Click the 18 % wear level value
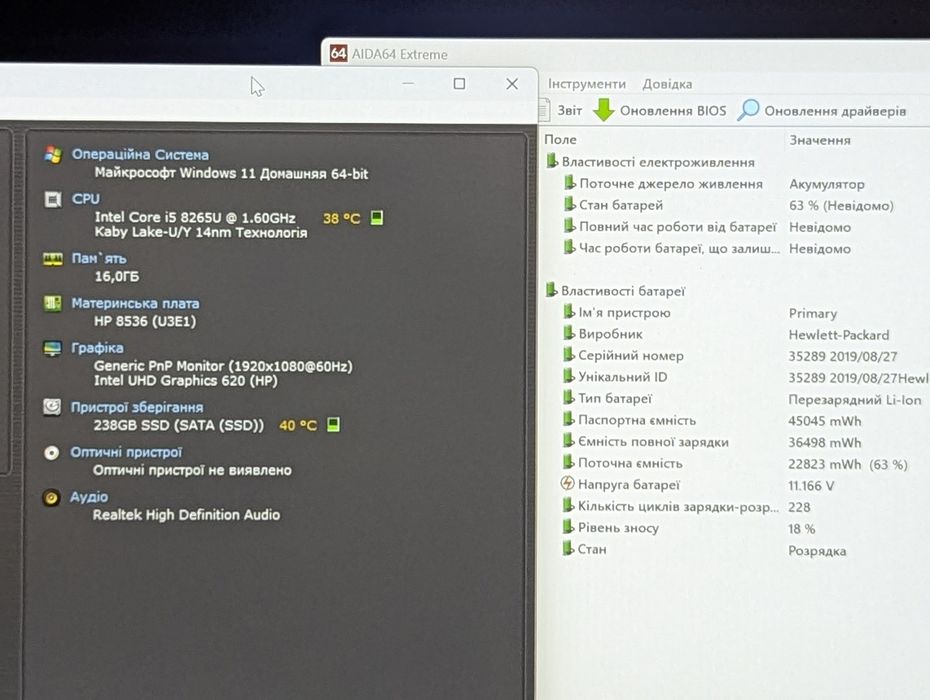930x700 pixels. pyautogui.click(x=801, y=529)
